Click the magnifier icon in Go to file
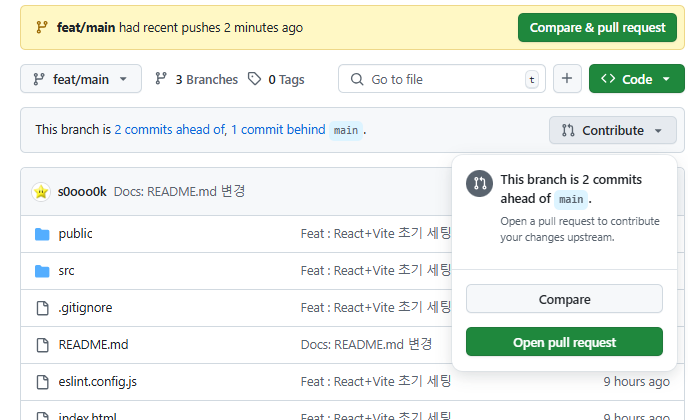 tap(357, 79)
